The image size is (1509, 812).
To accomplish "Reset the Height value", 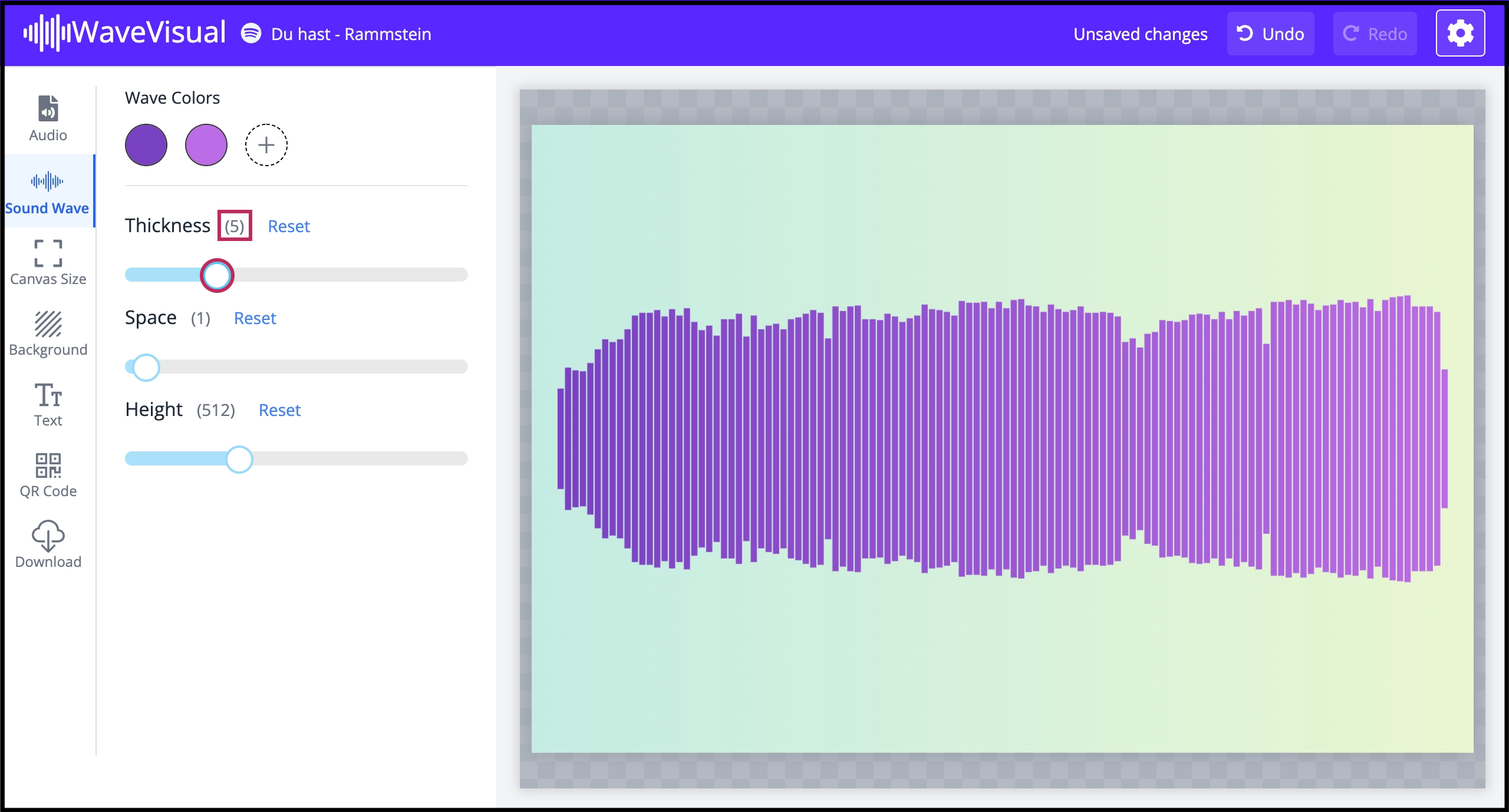I will click(x=279, y=410).
